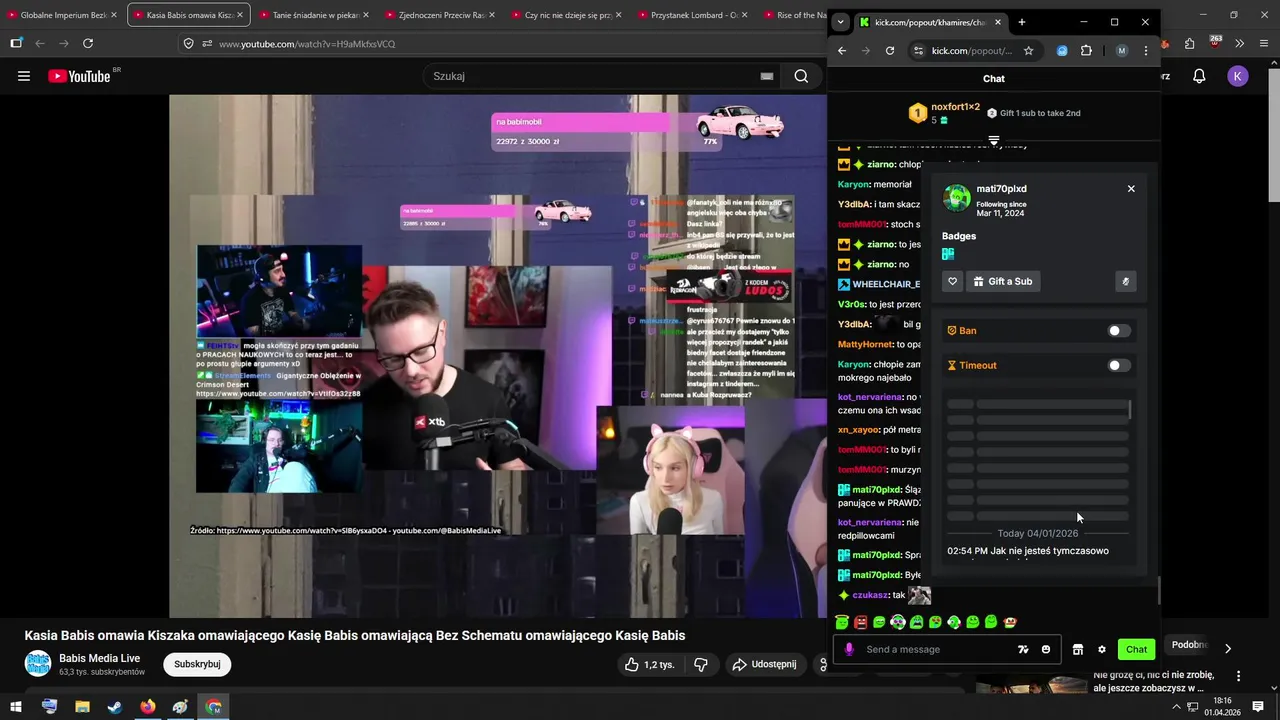View site information in Kick address bar
1280x720 pixels.
(x=918, y=51)
